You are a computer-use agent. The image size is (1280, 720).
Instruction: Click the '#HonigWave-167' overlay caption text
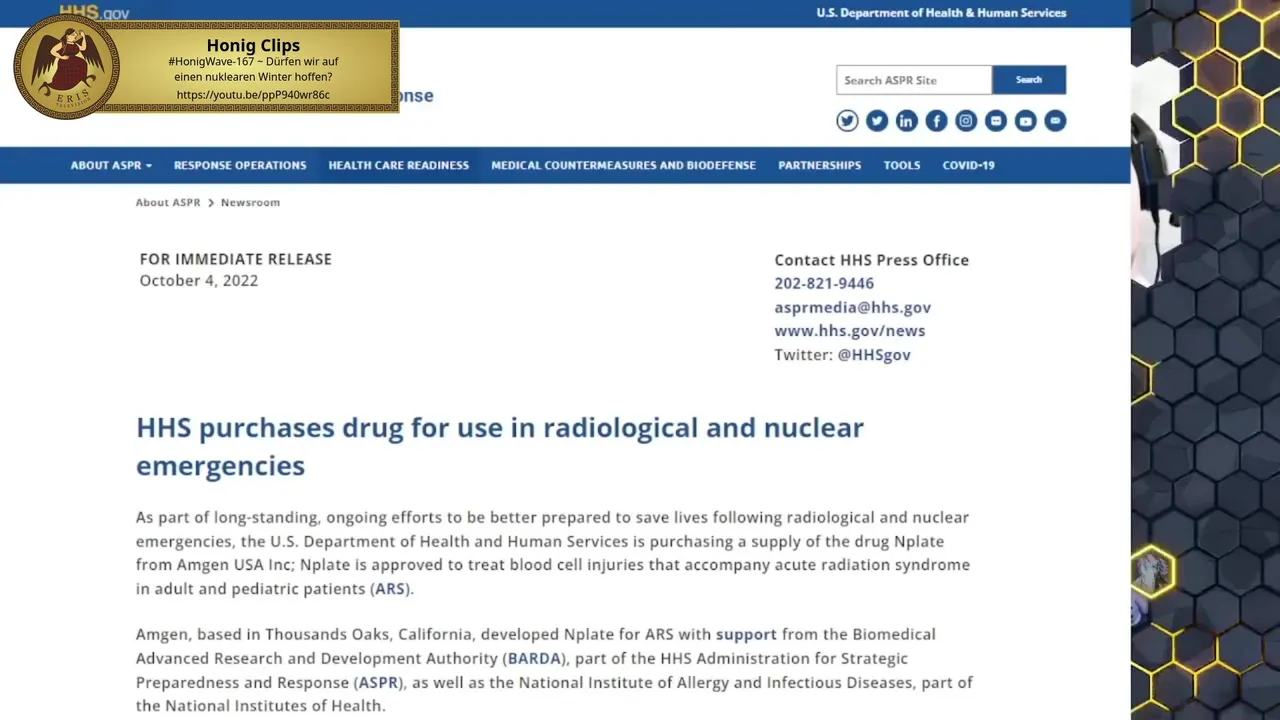tap(253, 69)
